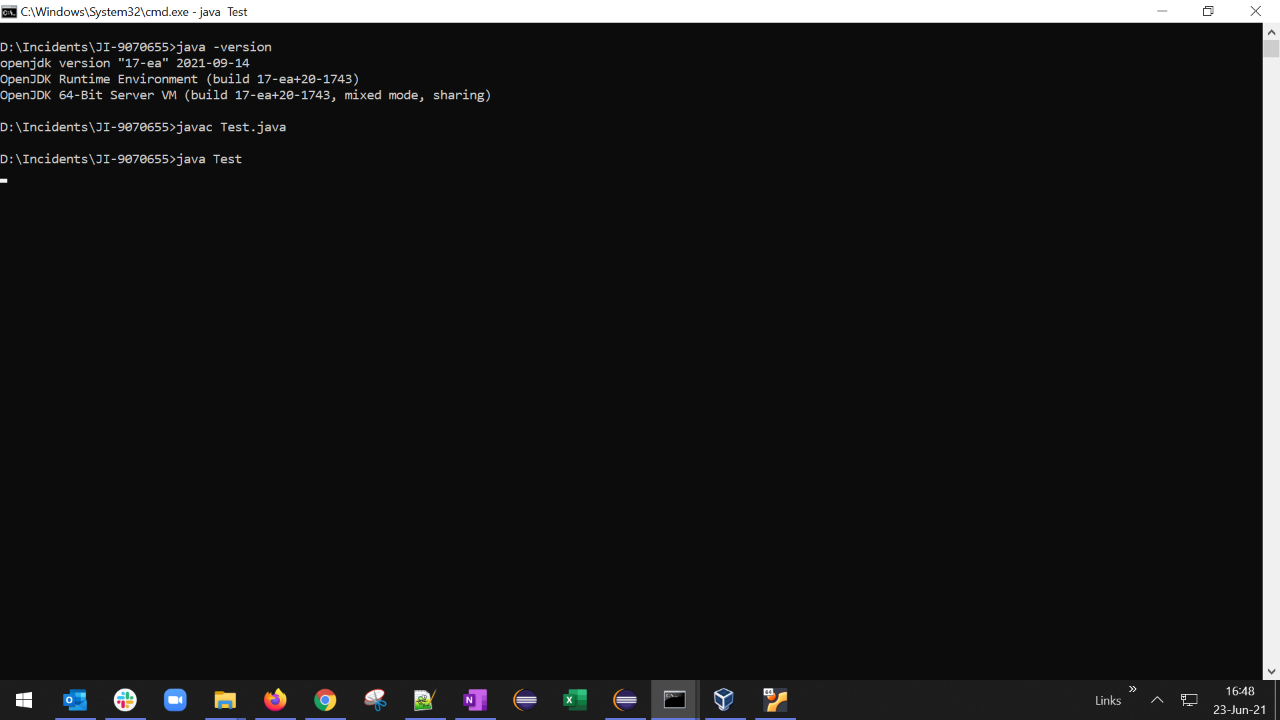1280x720 pixels.
Task: Launch the Snipping Tool
Action: coord(375,700)
